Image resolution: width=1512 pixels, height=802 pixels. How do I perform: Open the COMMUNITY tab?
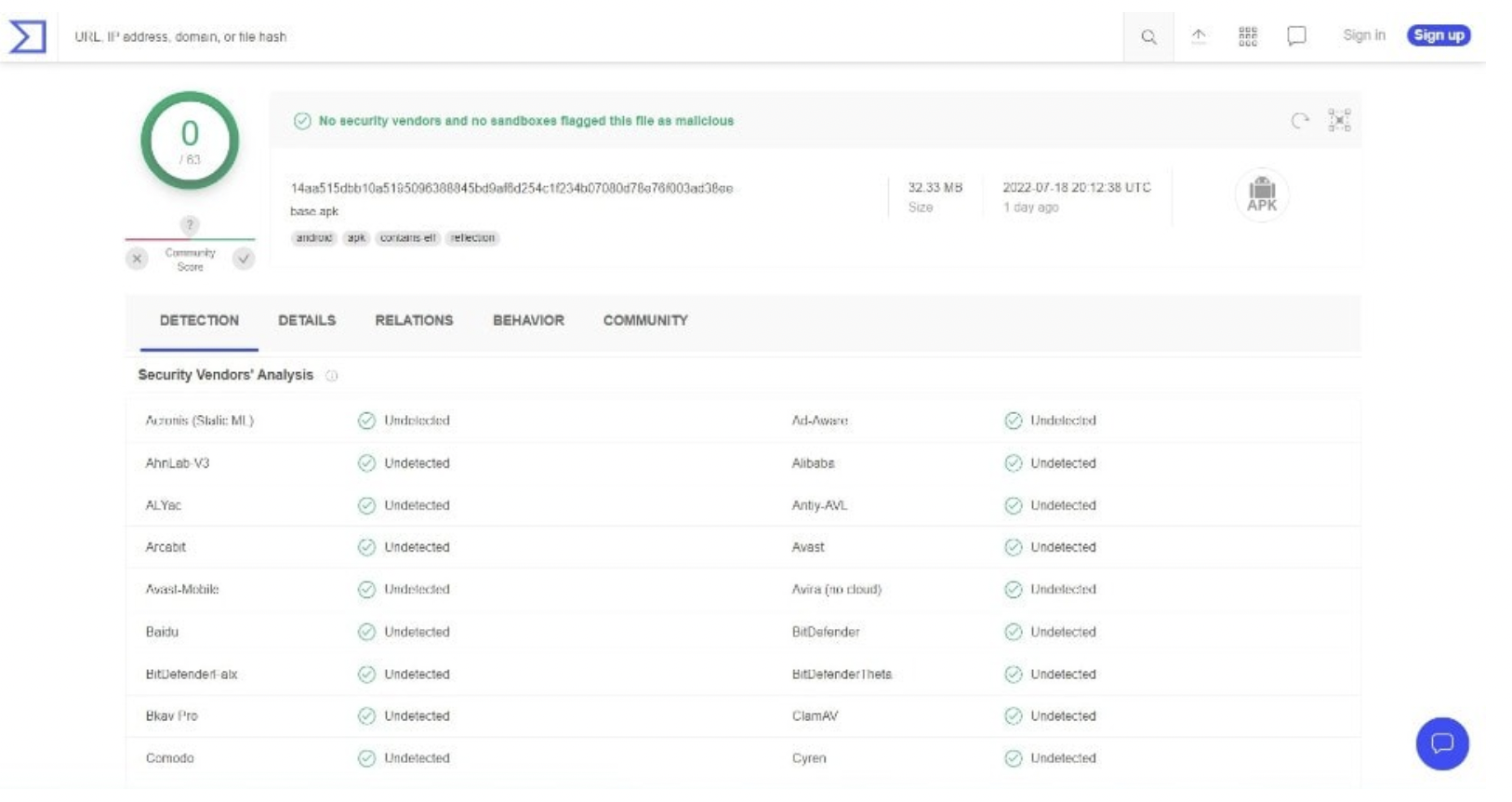pyautogui.click(x=645, y=320)
